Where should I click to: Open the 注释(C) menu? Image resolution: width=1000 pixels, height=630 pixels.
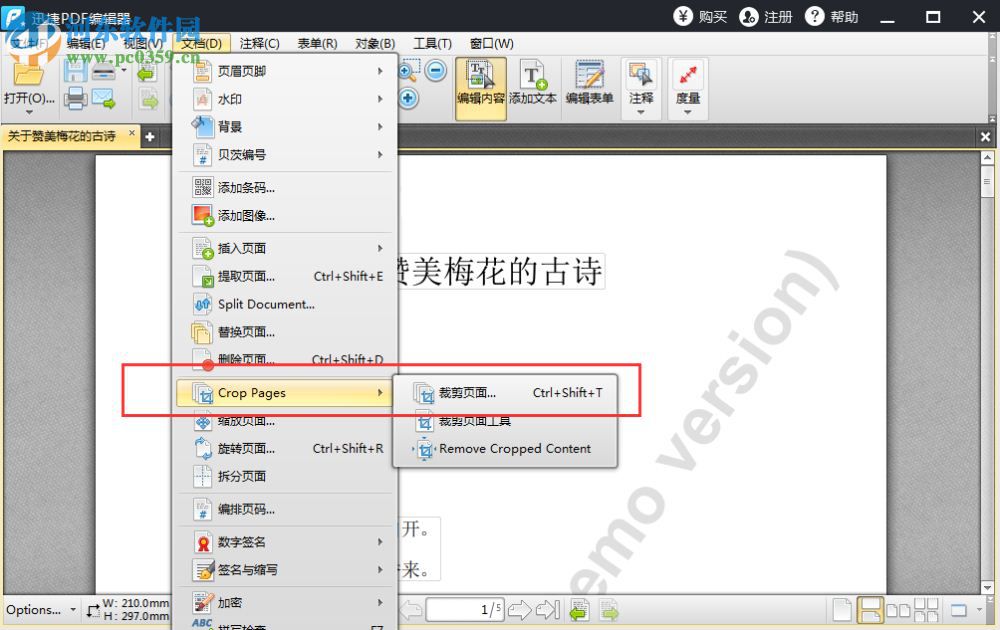259,43
